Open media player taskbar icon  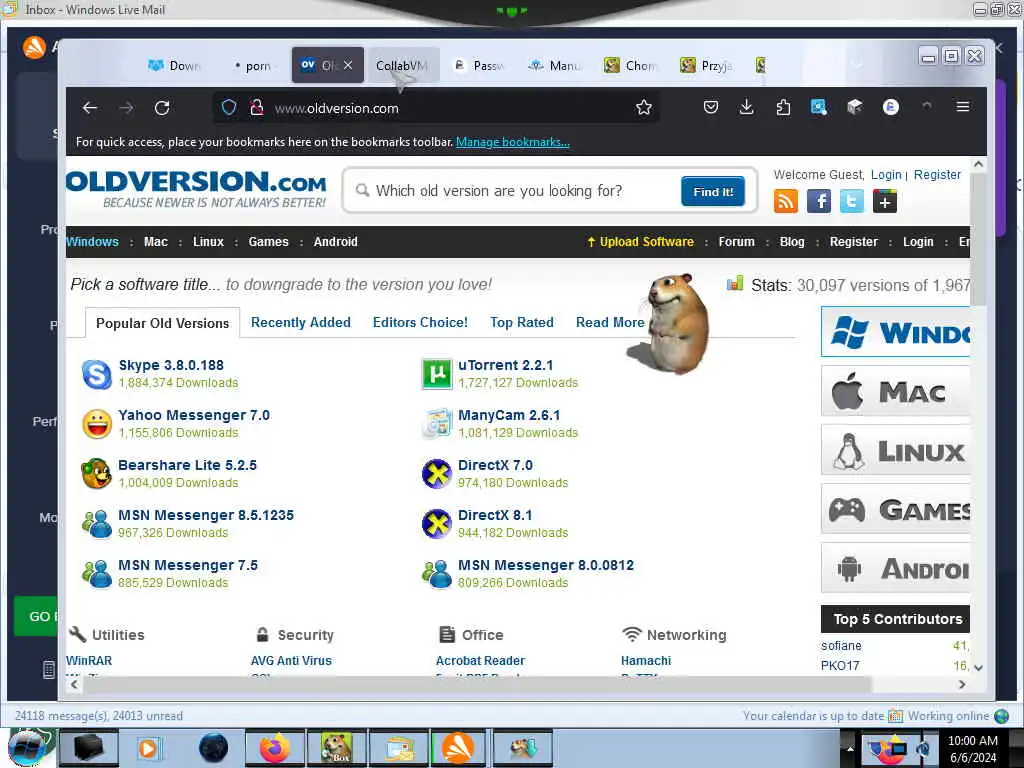pyautogui.click(x=148, y=748)
